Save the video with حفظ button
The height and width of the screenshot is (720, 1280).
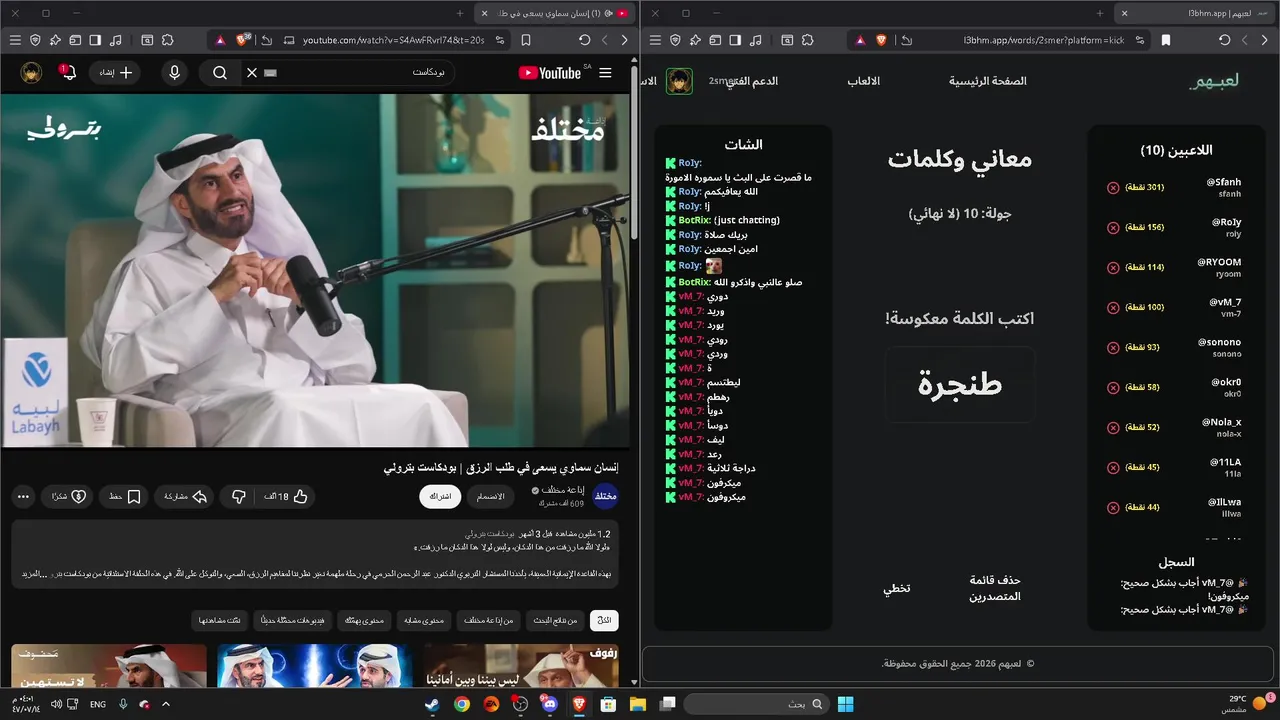tap(125, 496)
